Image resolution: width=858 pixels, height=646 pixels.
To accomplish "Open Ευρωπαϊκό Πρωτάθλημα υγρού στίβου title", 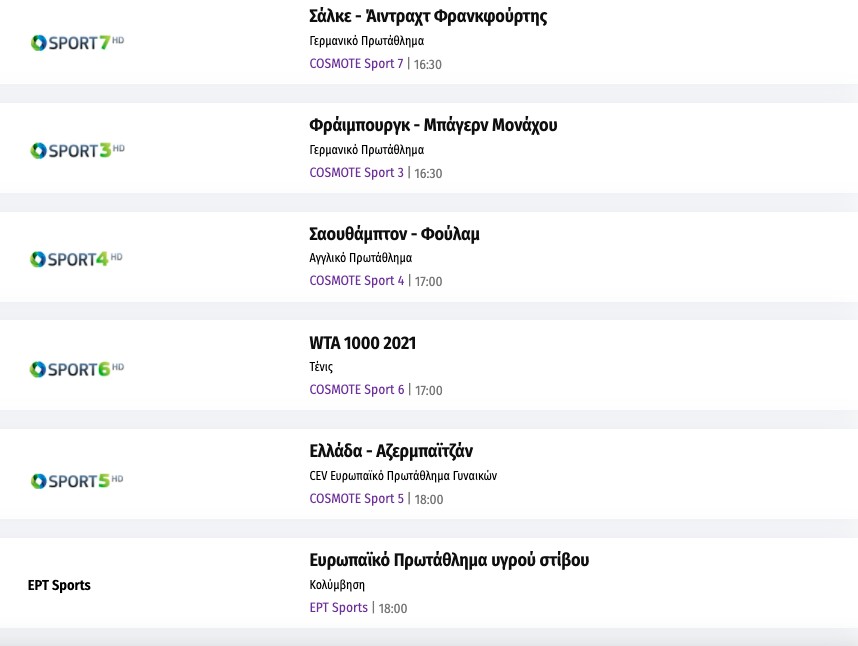I will click(x=449, y=560).
